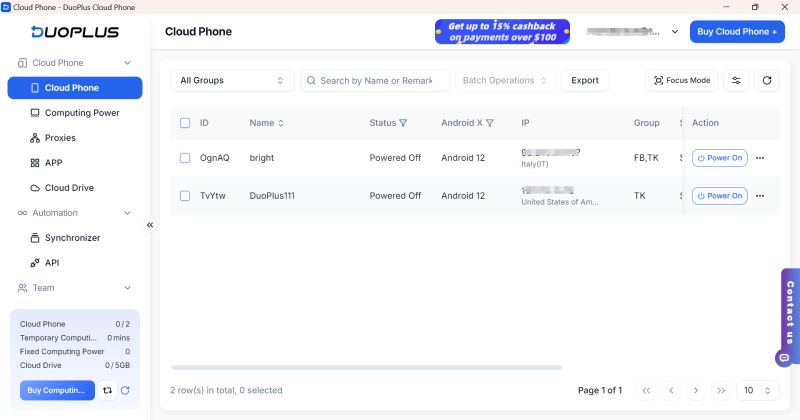Click the Buy Cloud Phone + button
800x420 pixels.
pos(737,32)
